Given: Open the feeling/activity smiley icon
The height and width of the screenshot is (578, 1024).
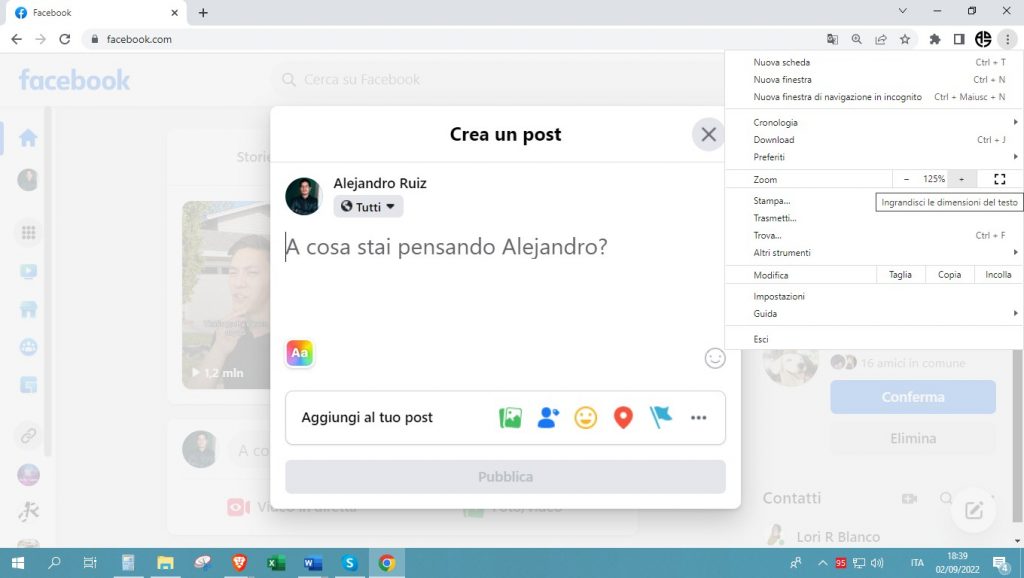Looking at the screenshot, I should tap(585, 417).
